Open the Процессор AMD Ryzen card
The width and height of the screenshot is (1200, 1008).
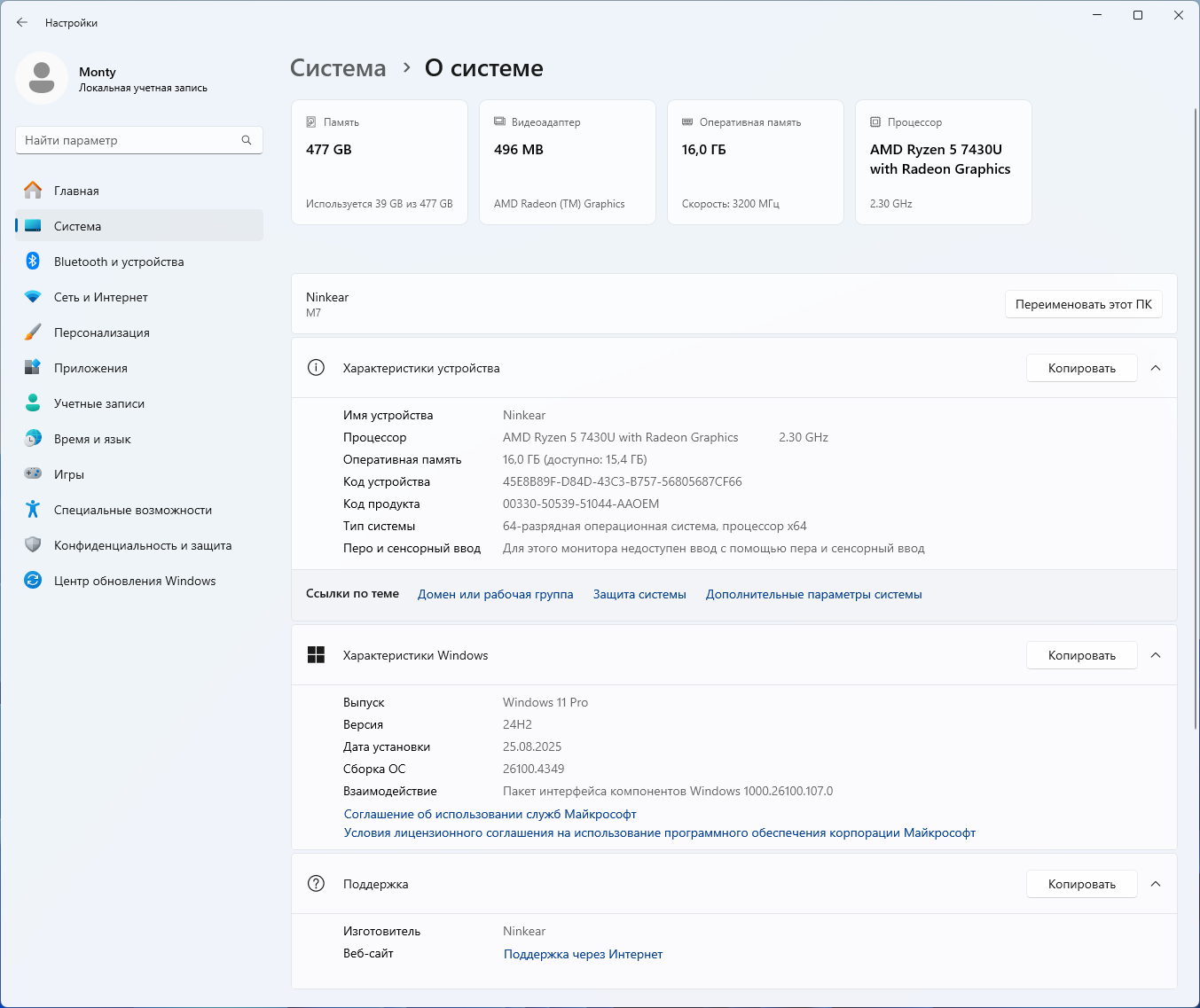tap(944, 162)
